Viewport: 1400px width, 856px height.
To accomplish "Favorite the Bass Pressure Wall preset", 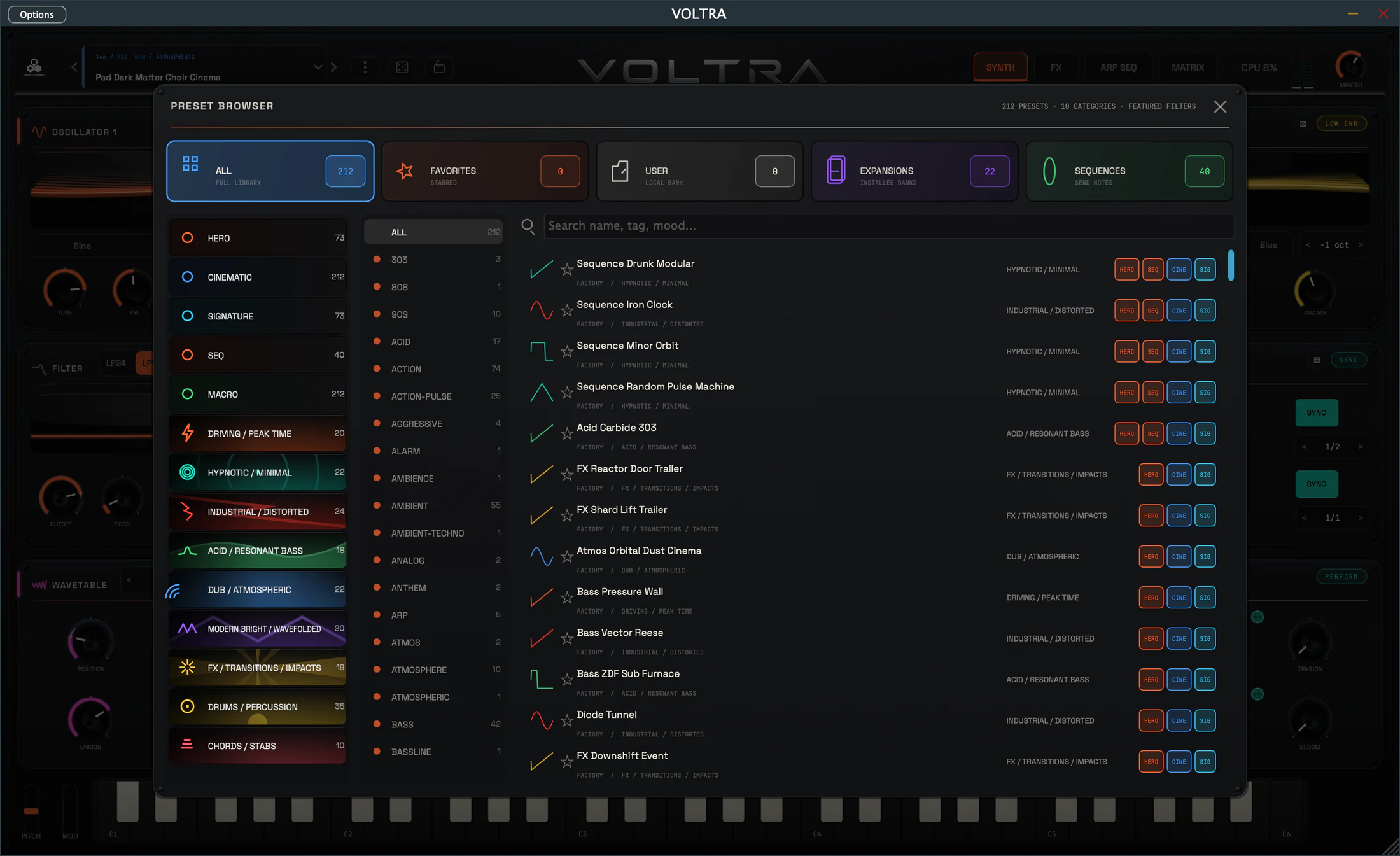I will (x=567, y=598).
